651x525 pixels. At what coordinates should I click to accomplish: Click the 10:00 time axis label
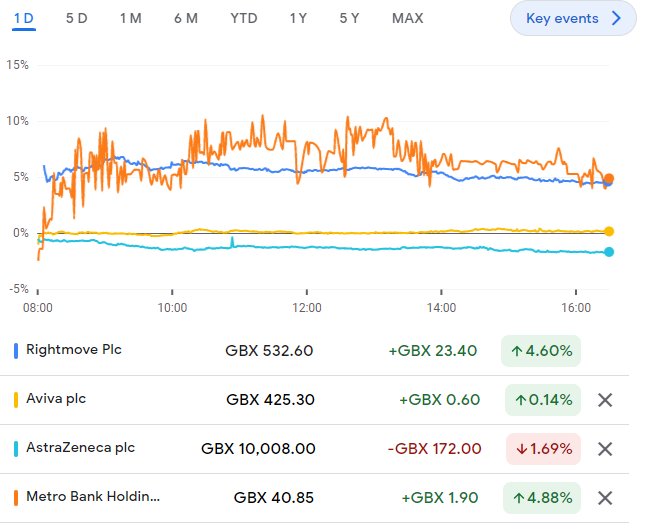click(x=172, y=308)
